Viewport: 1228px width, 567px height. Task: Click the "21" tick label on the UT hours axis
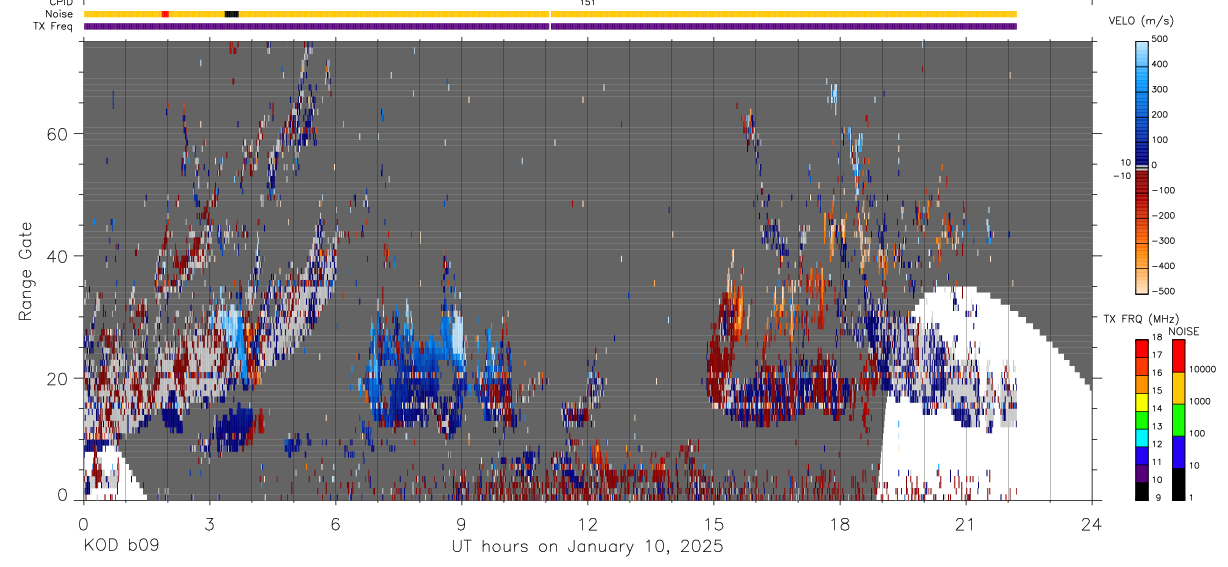965,524
